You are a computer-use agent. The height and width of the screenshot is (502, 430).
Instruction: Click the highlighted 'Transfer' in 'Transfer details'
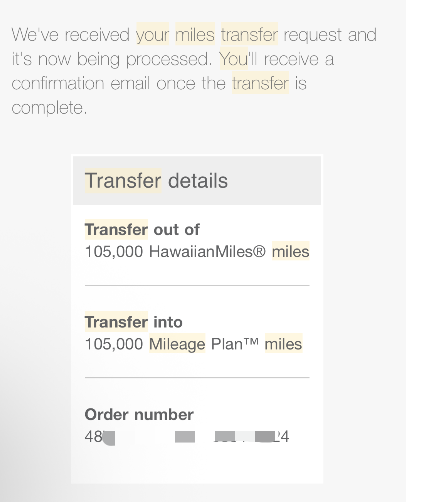(x=123, y=181)
